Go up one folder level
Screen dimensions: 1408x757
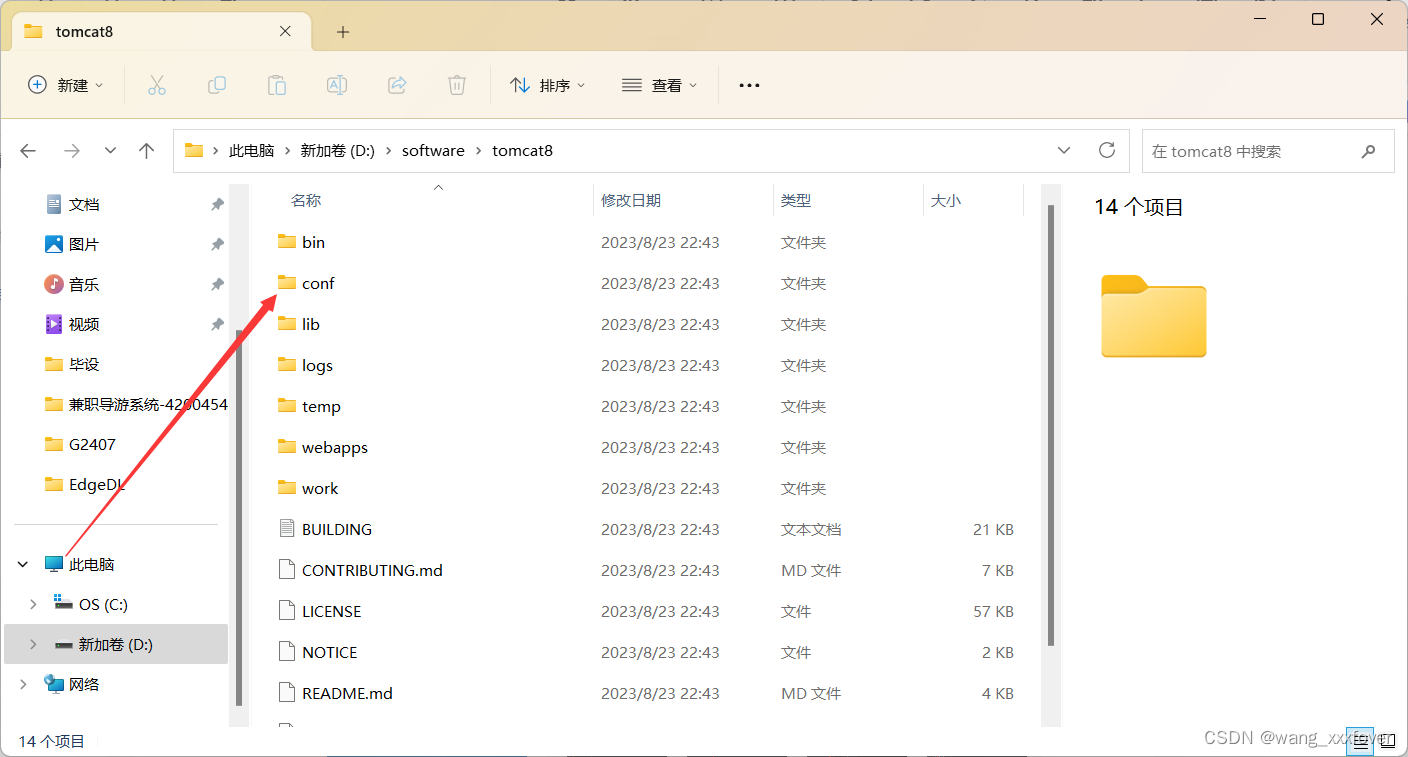tap(147, 151)
